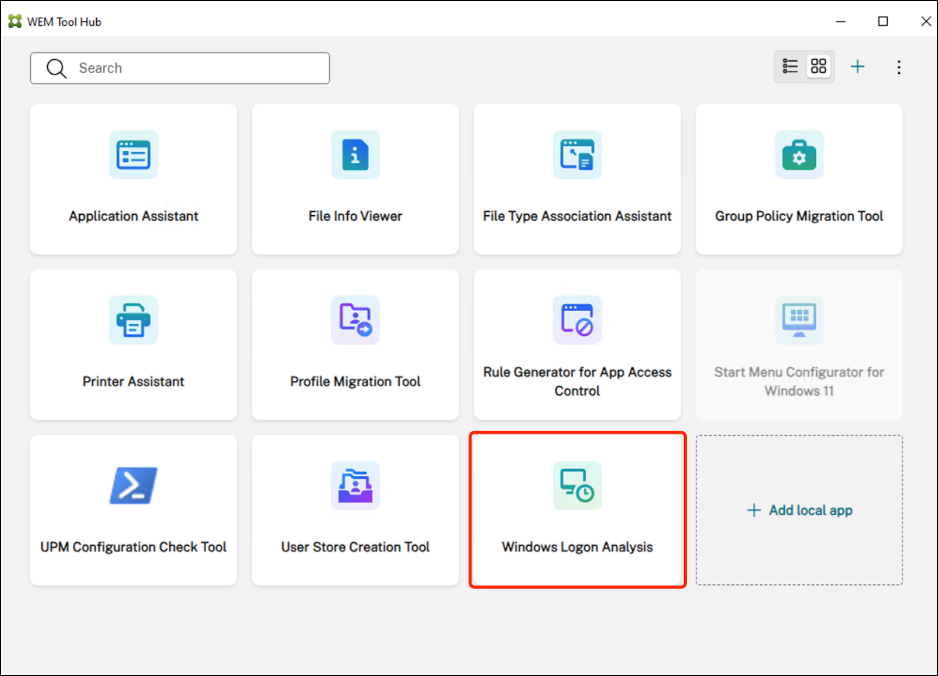This screenshot has height=676, width=938.
Task: Click Add local app tile
Action: [799, 510]
